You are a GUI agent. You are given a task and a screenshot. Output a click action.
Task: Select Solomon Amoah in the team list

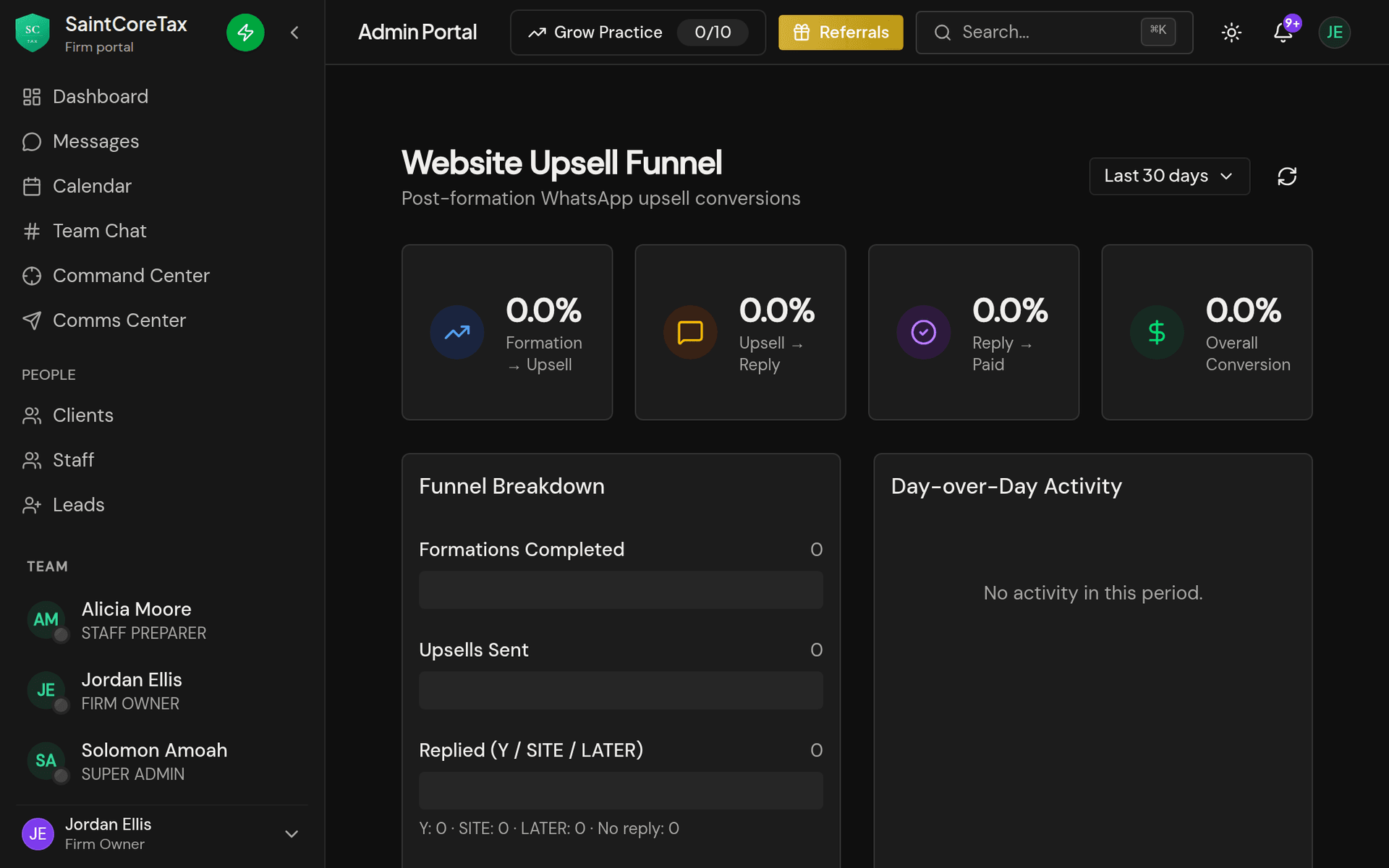click(x=162, y=761)
